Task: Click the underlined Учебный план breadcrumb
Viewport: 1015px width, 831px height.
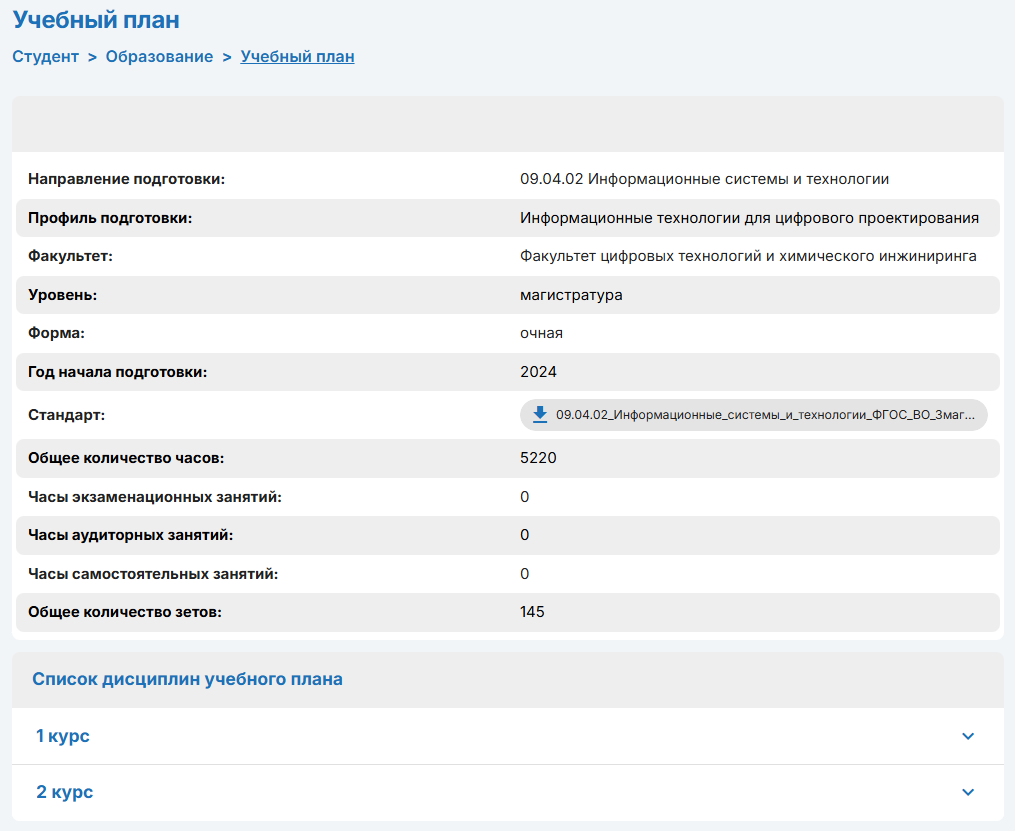Action: pos(297,57)
